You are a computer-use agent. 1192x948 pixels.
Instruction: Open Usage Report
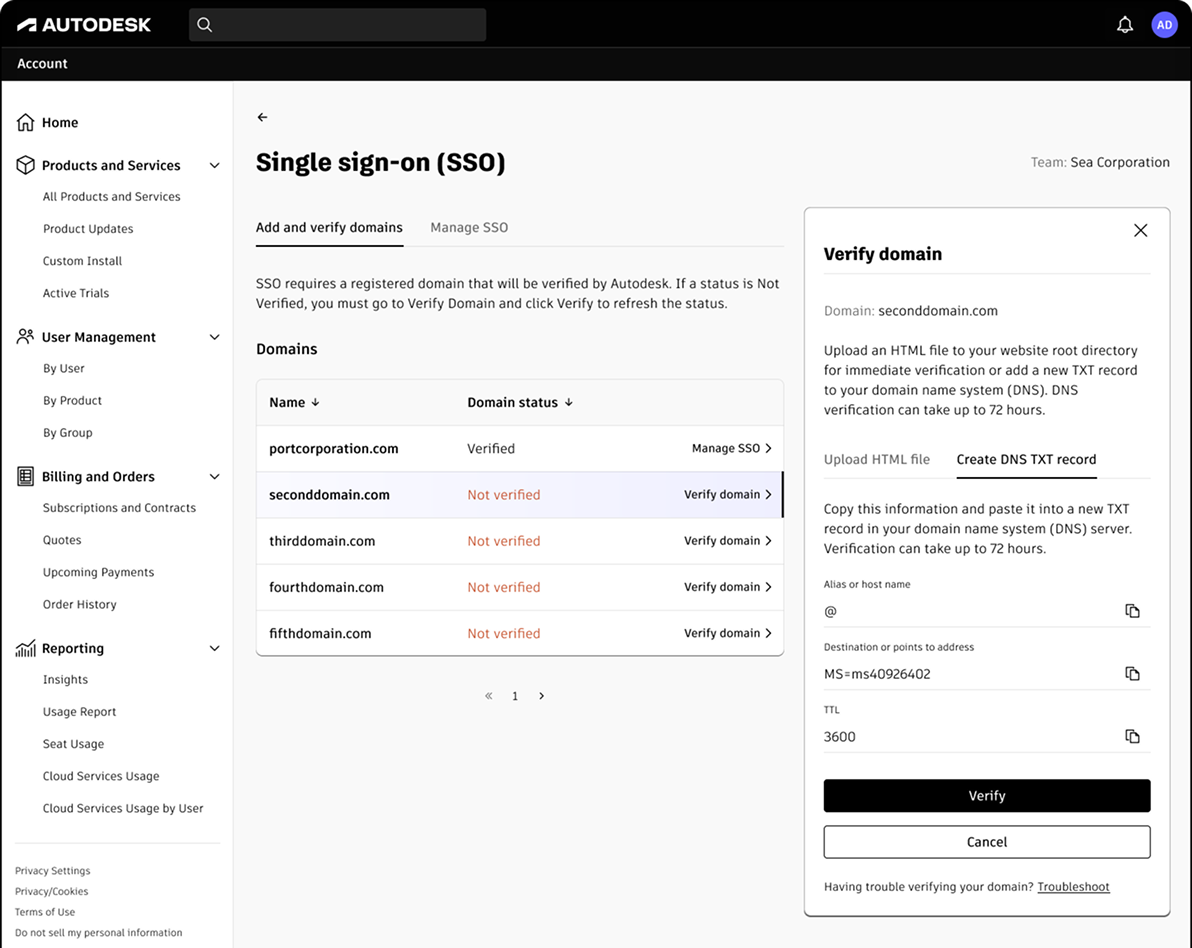tap(80, 712)
